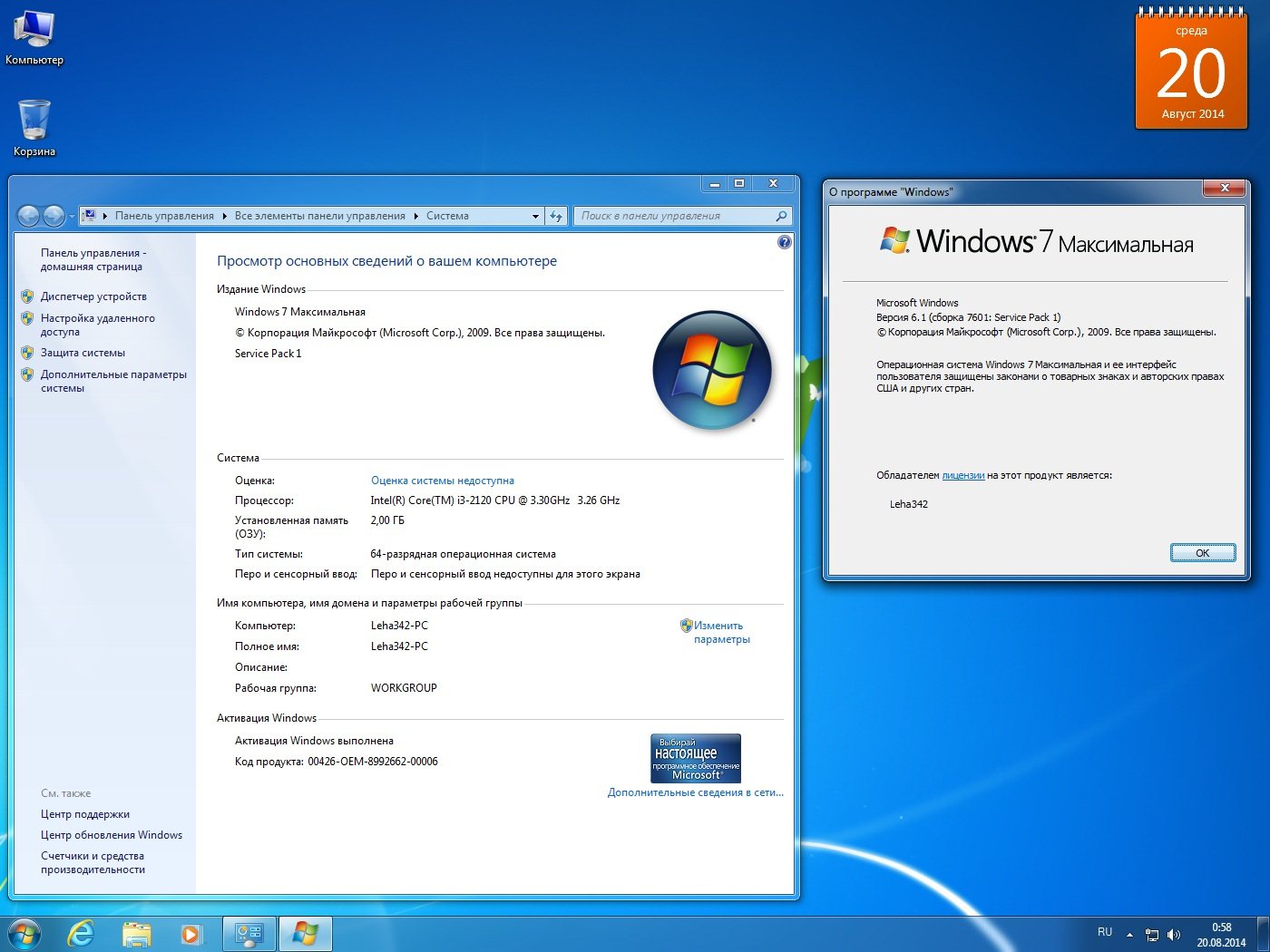Click the Поиск в панели управления search field
The image size is (1270, 952).
click(682, 216)
